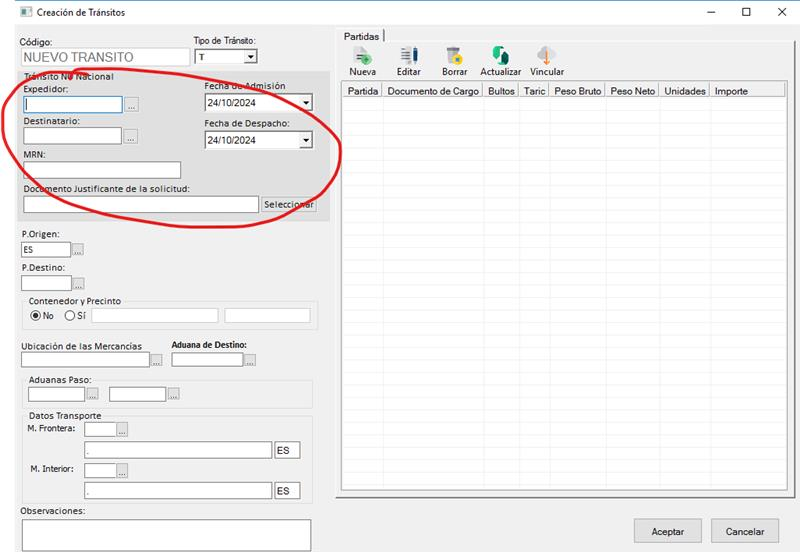The height and width of the screenshot is (553, 801).
Task: Click the Nueva partida icon
Action: coord(362,56)
